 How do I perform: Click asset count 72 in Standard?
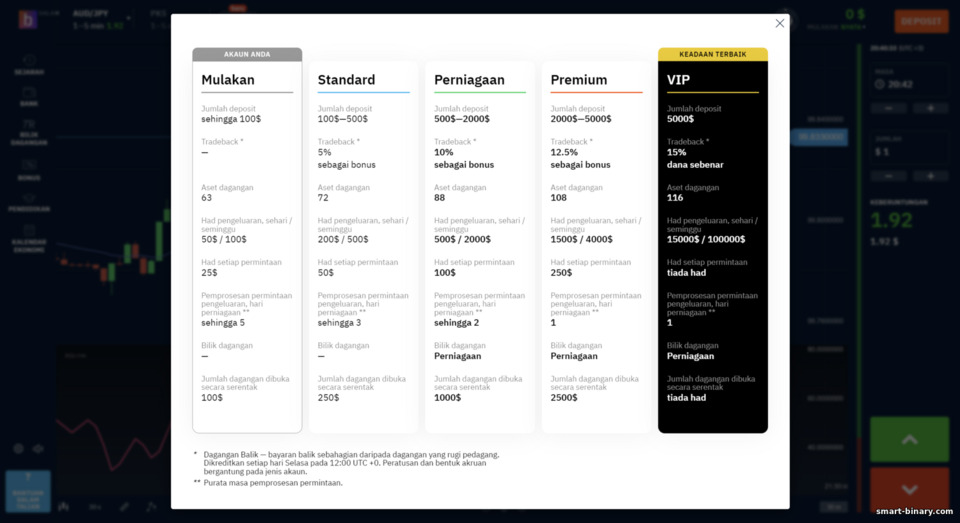click(x=323, y=198)
